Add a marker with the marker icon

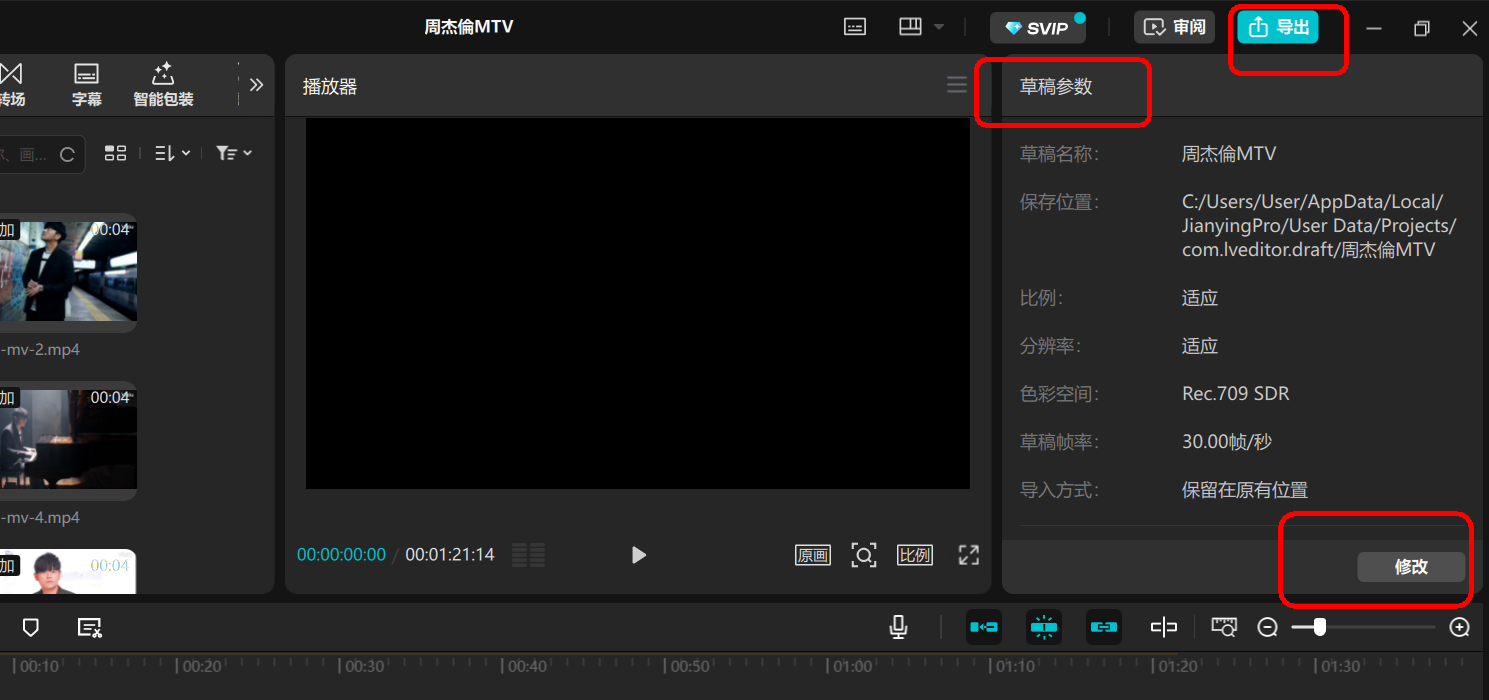pos(31,628)
